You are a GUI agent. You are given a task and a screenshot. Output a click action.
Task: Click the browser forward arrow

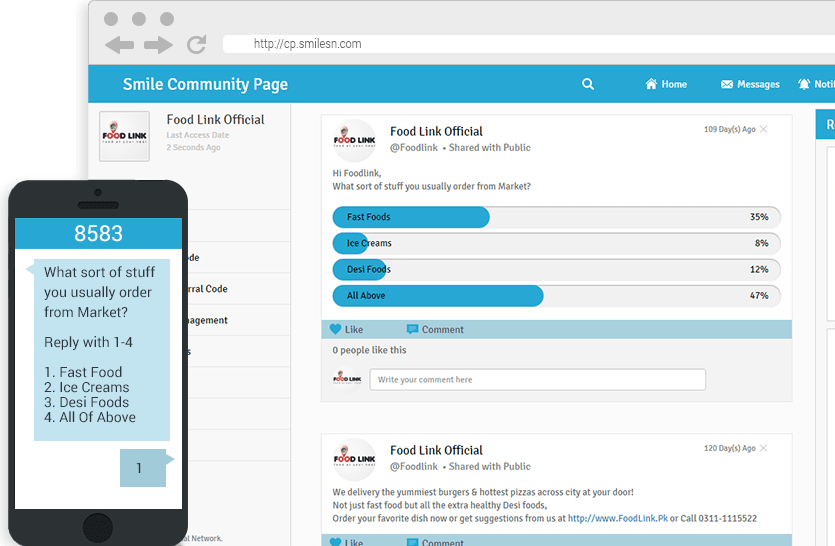158,45
